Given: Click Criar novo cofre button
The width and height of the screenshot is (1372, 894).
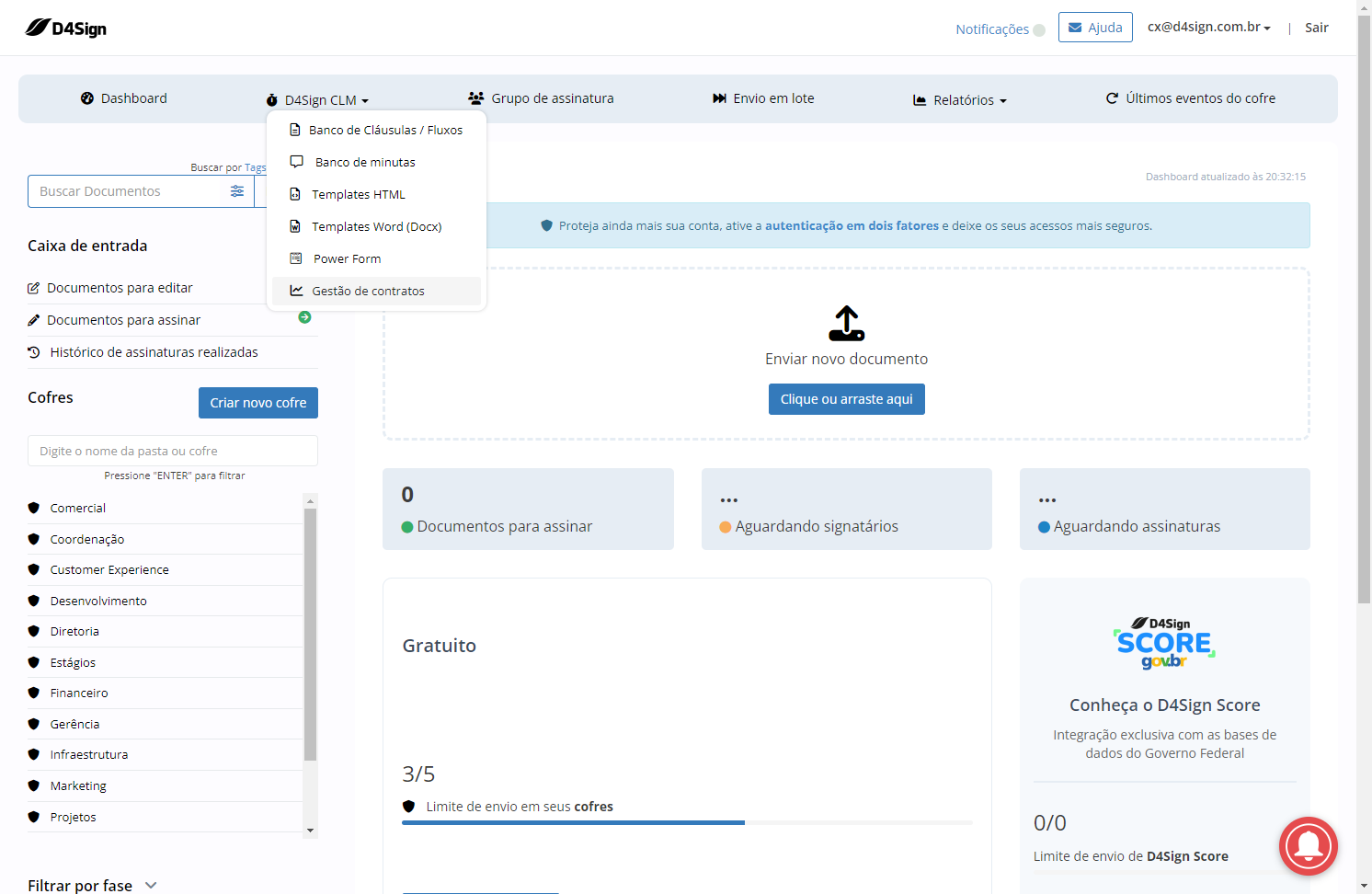Looking at the screenshot, I should [x=258, y=403].
